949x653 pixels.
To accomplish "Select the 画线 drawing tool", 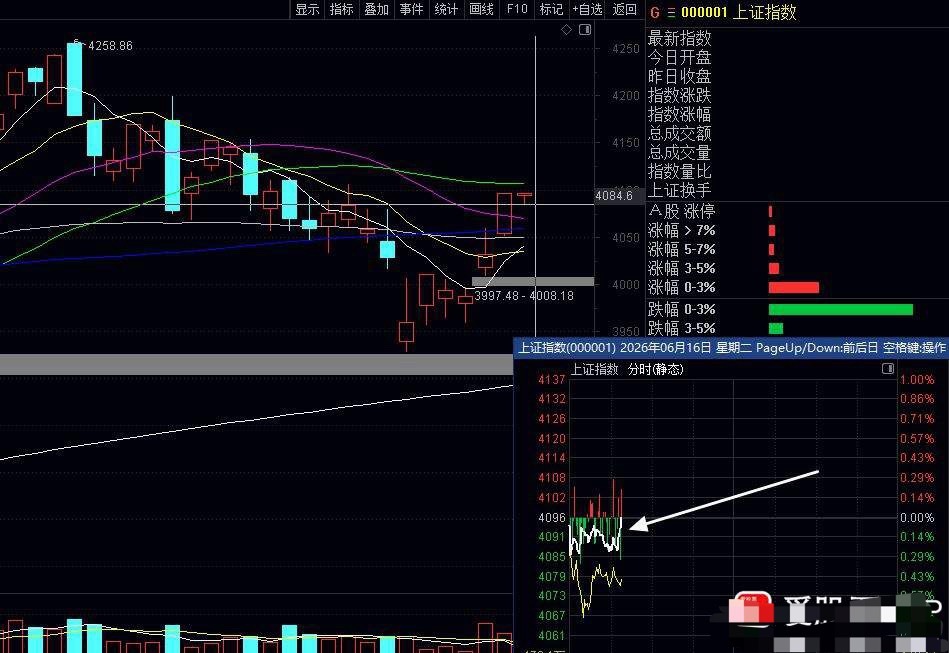I will [481, 9].
